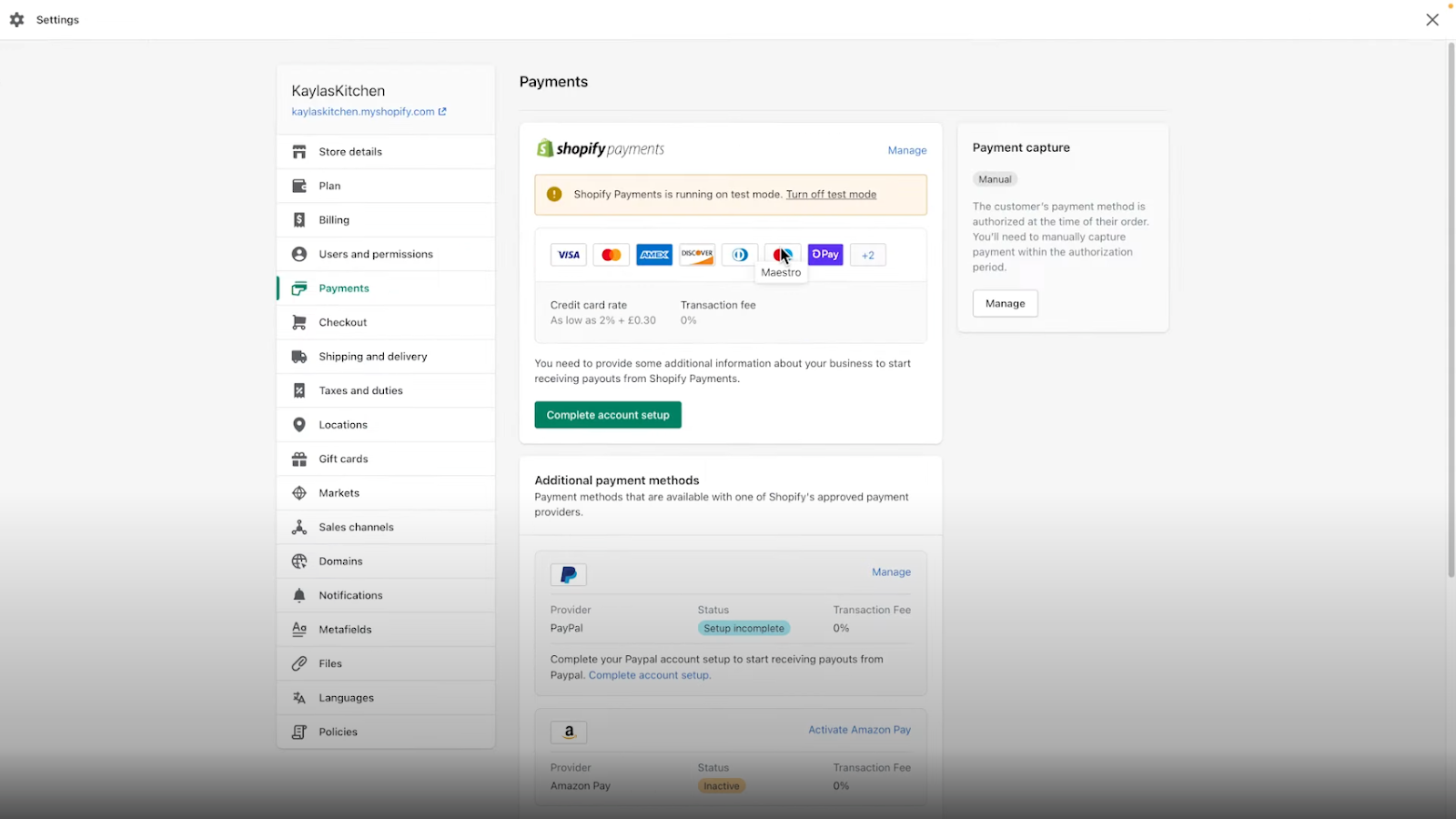This screenshot has height=819, width=1456.
Task: Expand the +2 more card types badge
Action: tap(868, 255)
